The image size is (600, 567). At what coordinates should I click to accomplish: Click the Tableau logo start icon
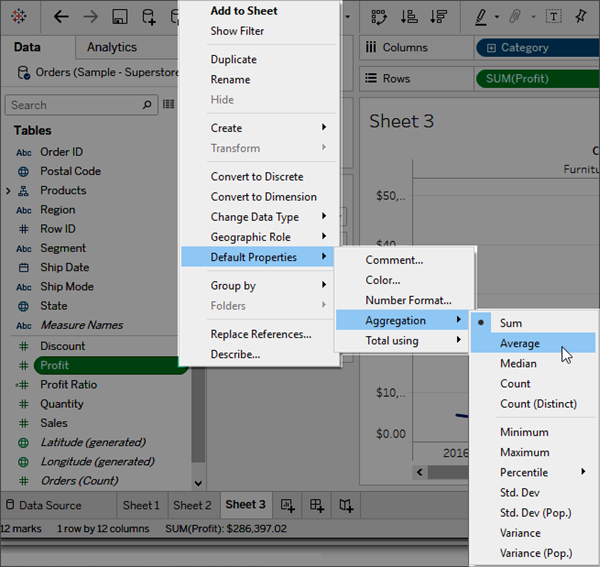tap(19, 16)
